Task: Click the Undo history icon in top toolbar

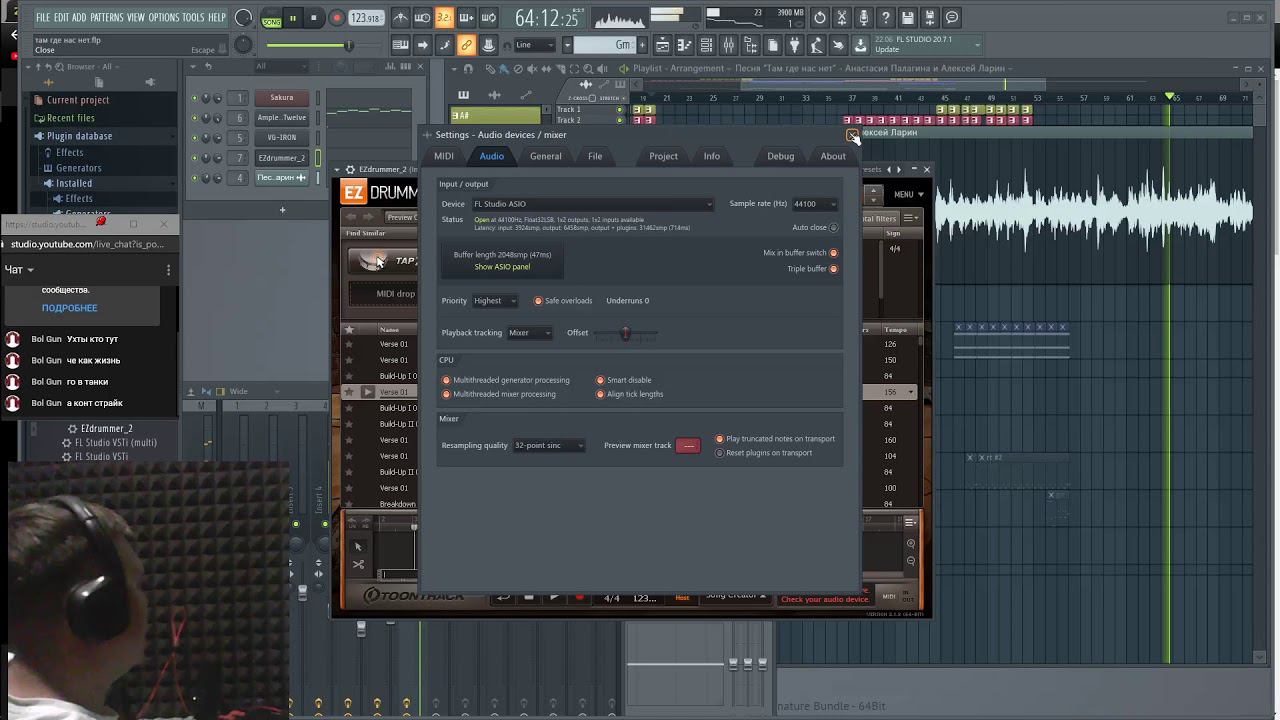Action: tap(819, 18)
